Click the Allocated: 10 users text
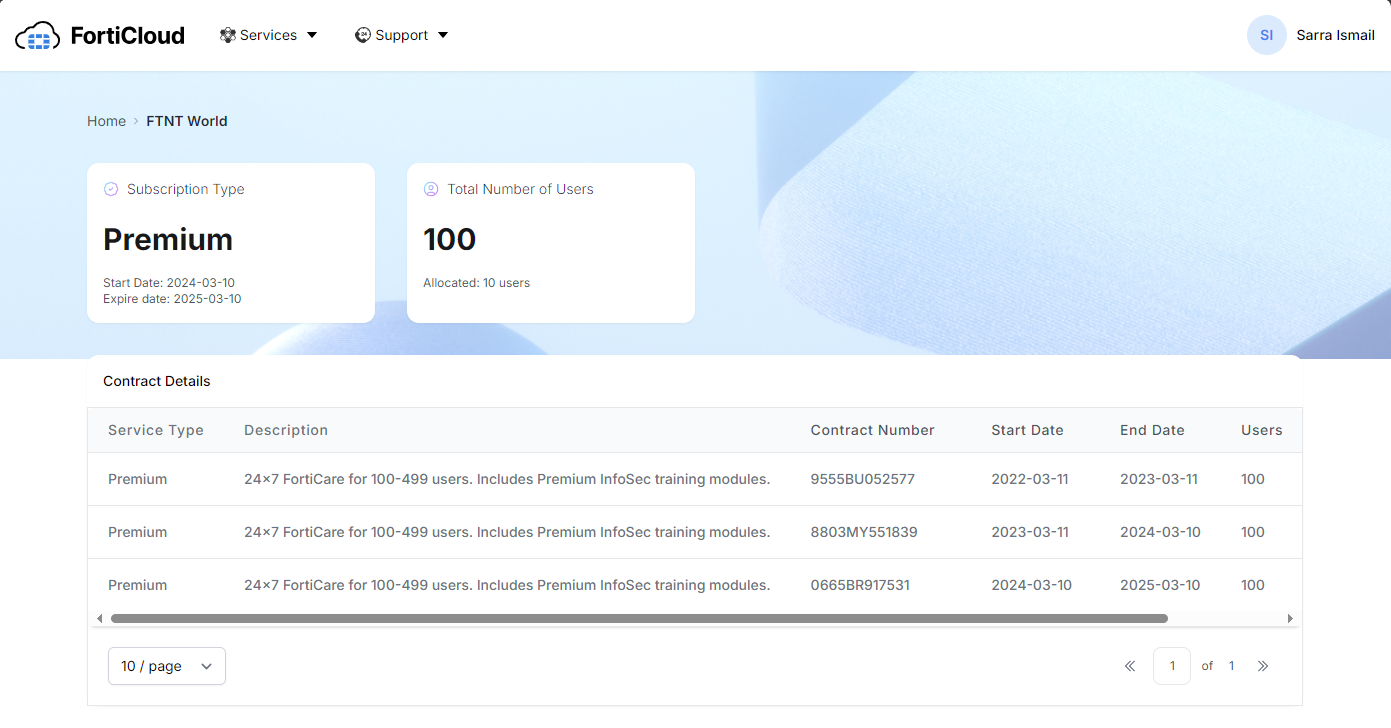 [476, 283]
